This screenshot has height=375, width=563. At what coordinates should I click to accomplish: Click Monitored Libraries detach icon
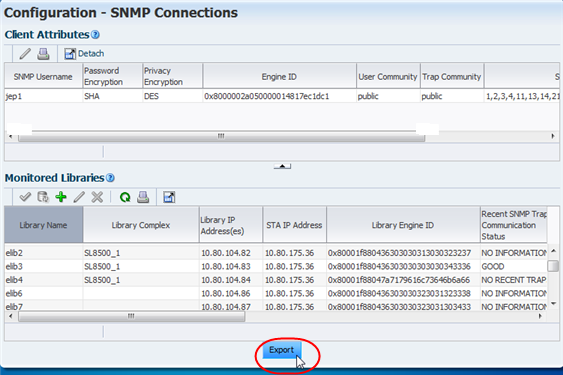pyautogui.click(x=169, y=197)
